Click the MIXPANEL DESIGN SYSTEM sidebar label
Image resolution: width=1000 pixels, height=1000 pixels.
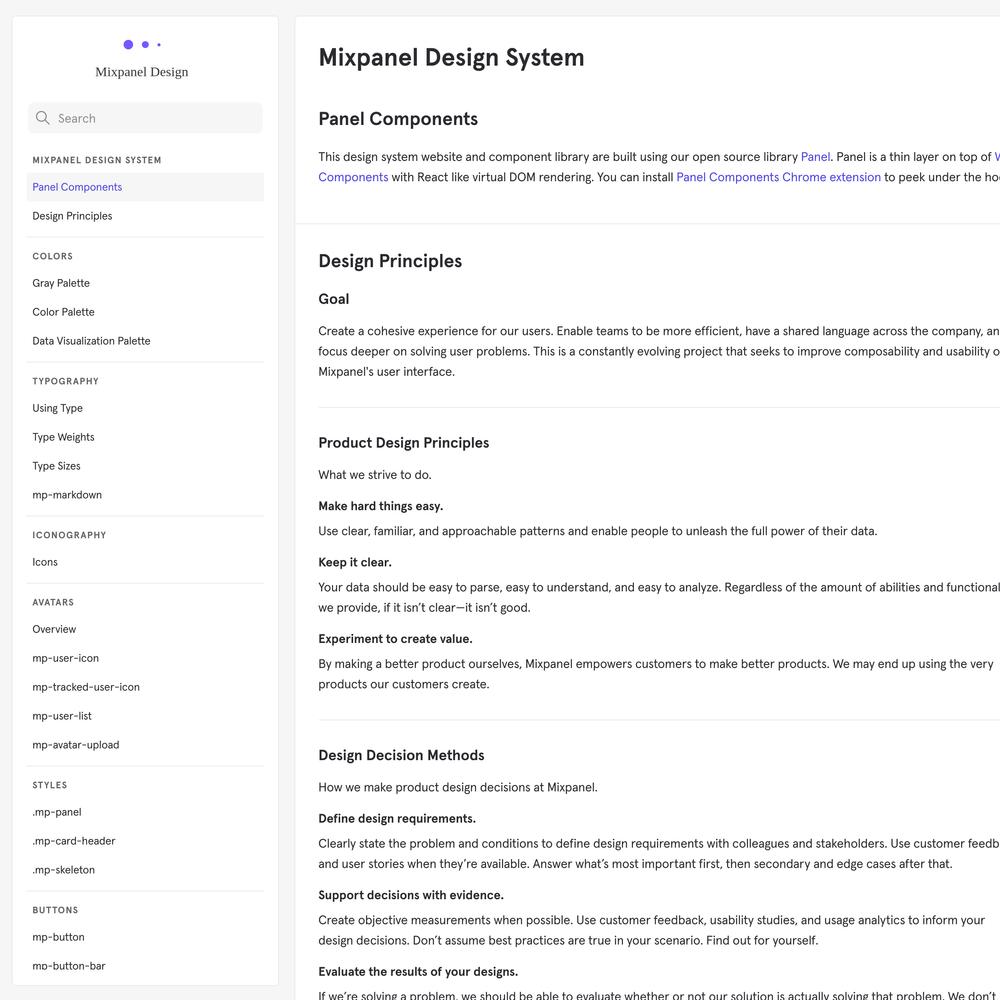coord(97,160)
